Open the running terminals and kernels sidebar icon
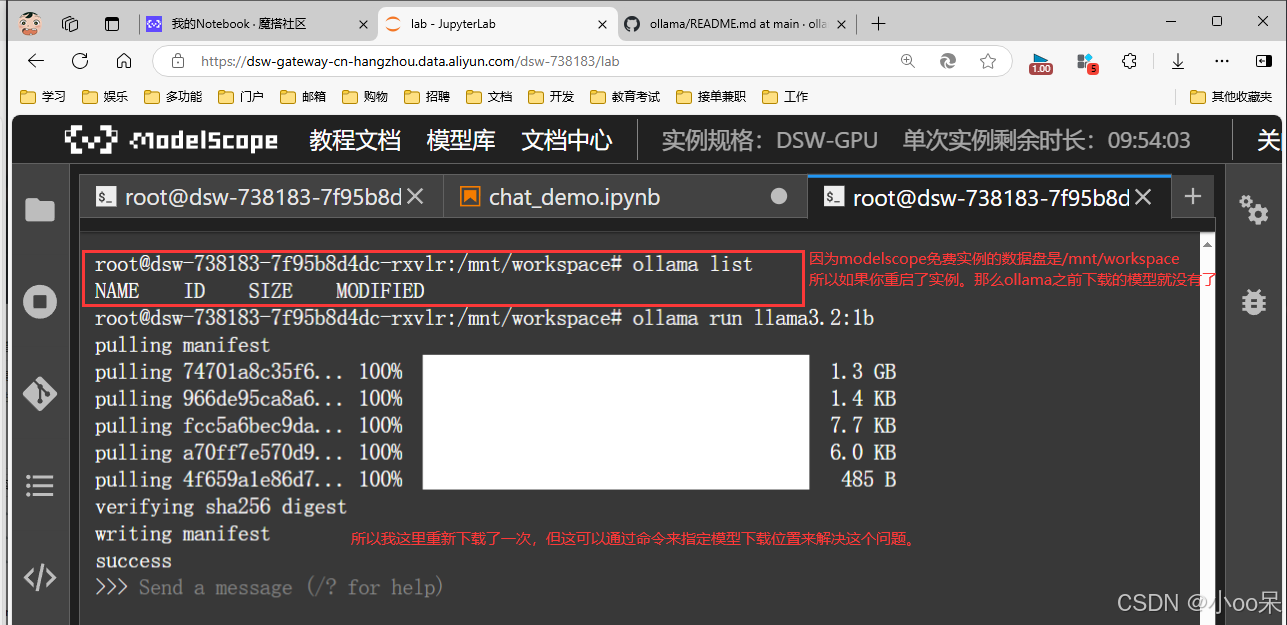 coord(40,302)
